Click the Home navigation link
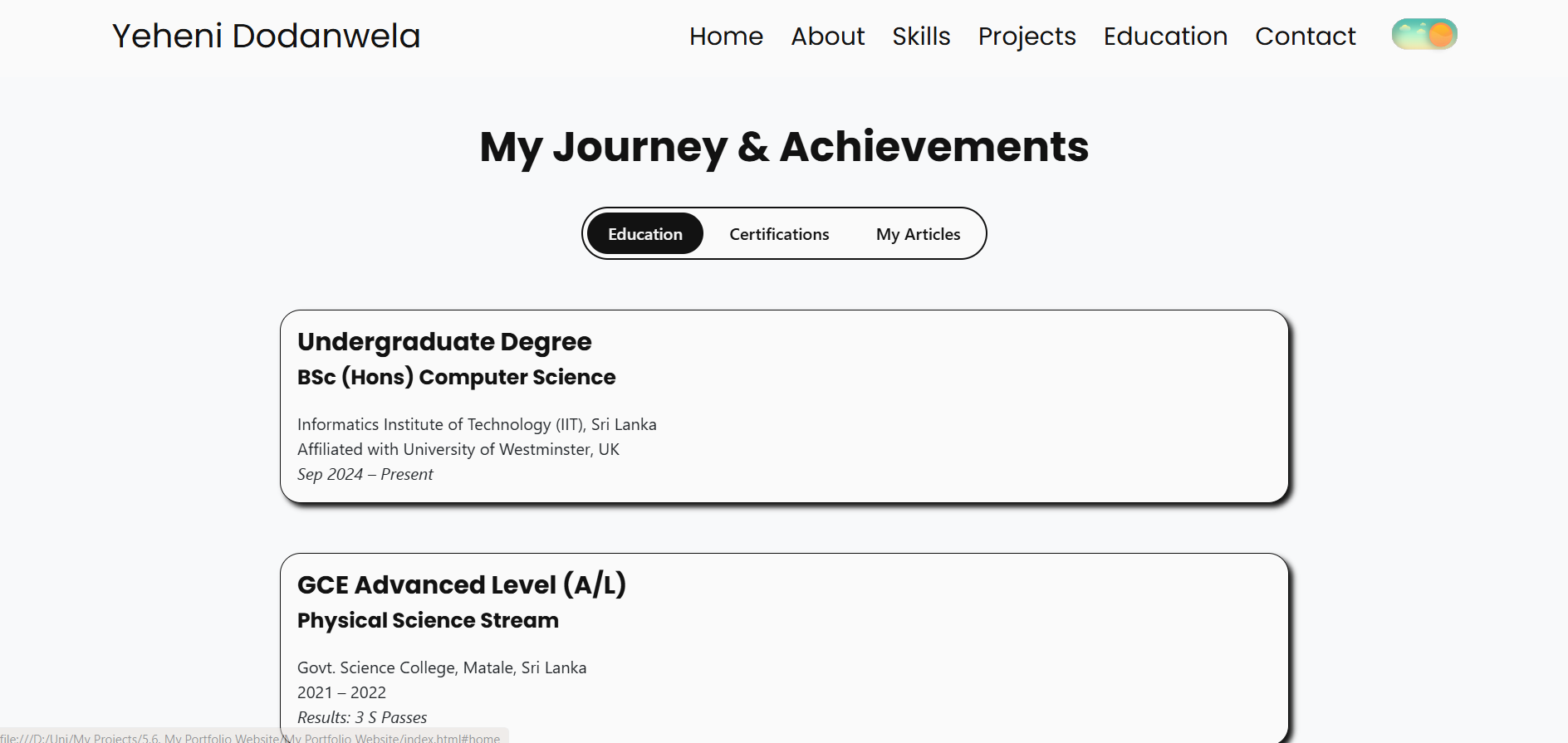The width and height of the screenshot is (1568, 743). 725,37
